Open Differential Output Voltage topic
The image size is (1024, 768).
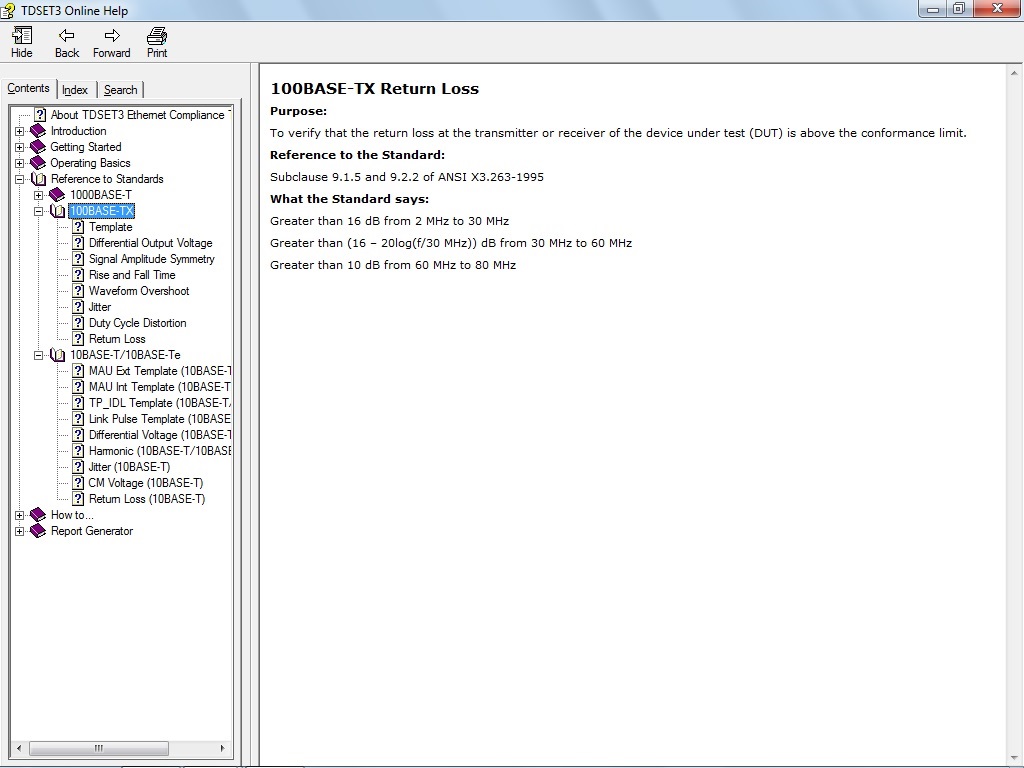click(x=151, y=243)
